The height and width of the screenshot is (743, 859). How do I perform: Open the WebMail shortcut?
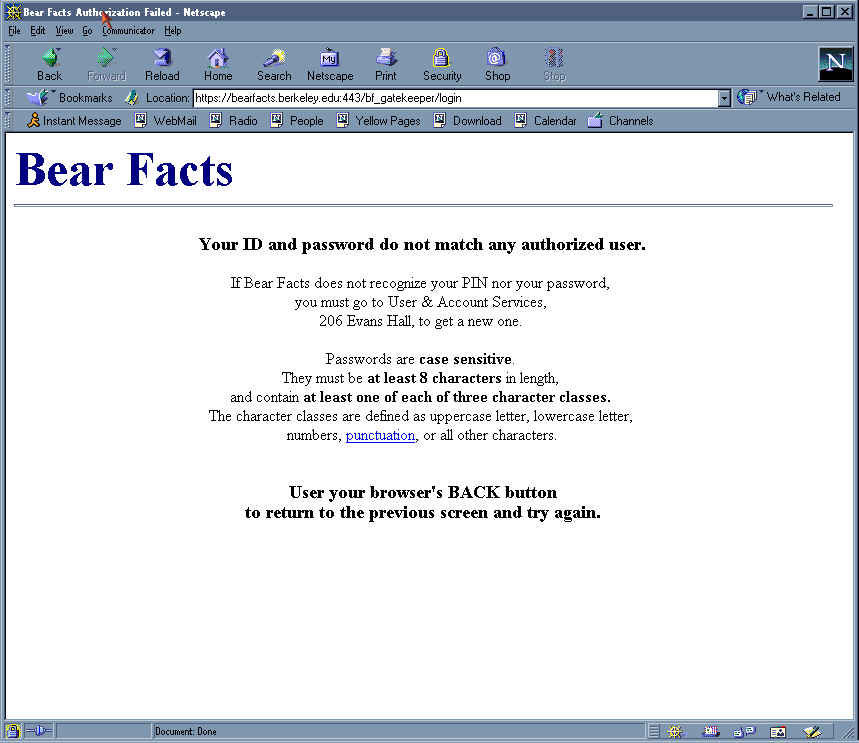pos(165,121)
